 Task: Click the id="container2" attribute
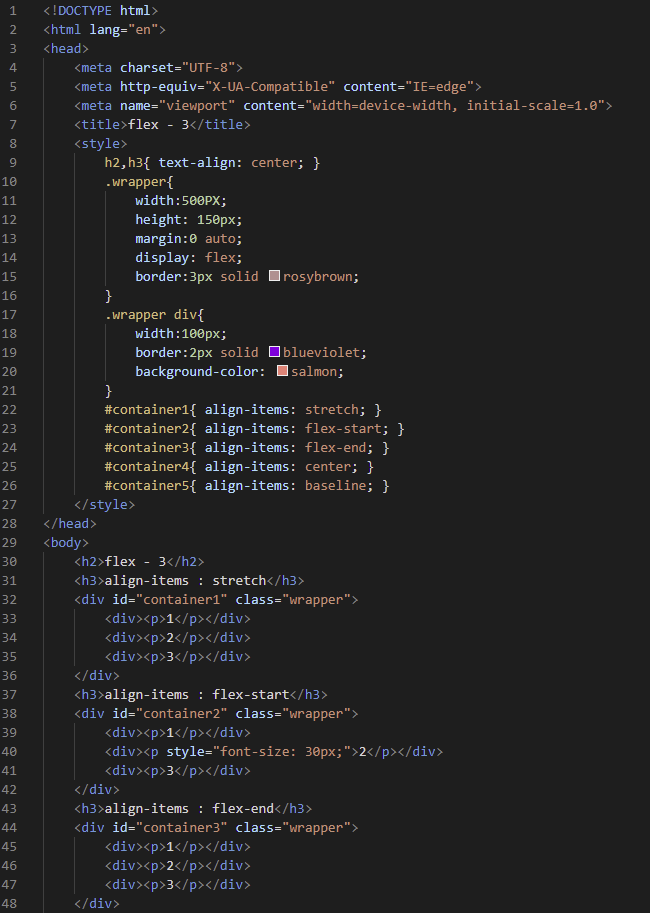[x=169, y=713]
